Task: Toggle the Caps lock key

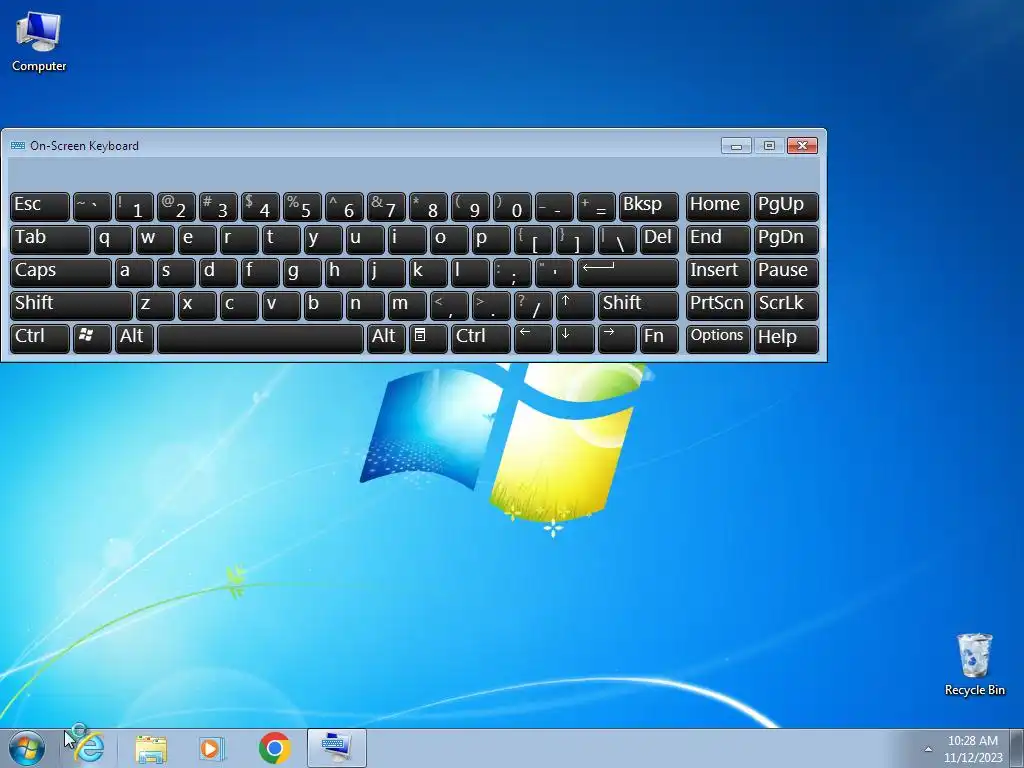Action: [x=61, y=272]
